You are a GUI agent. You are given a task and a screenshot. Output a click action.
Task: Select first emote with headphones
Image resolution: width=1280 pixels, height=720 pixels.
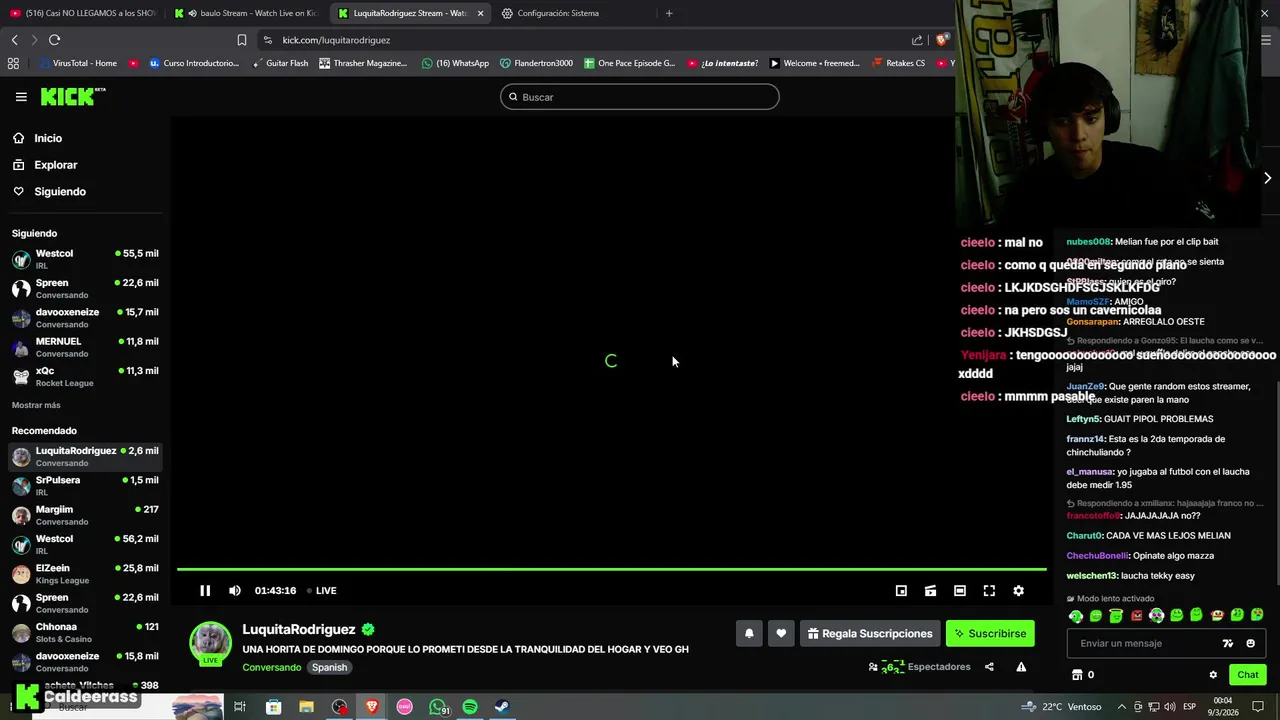point(1076,616)
